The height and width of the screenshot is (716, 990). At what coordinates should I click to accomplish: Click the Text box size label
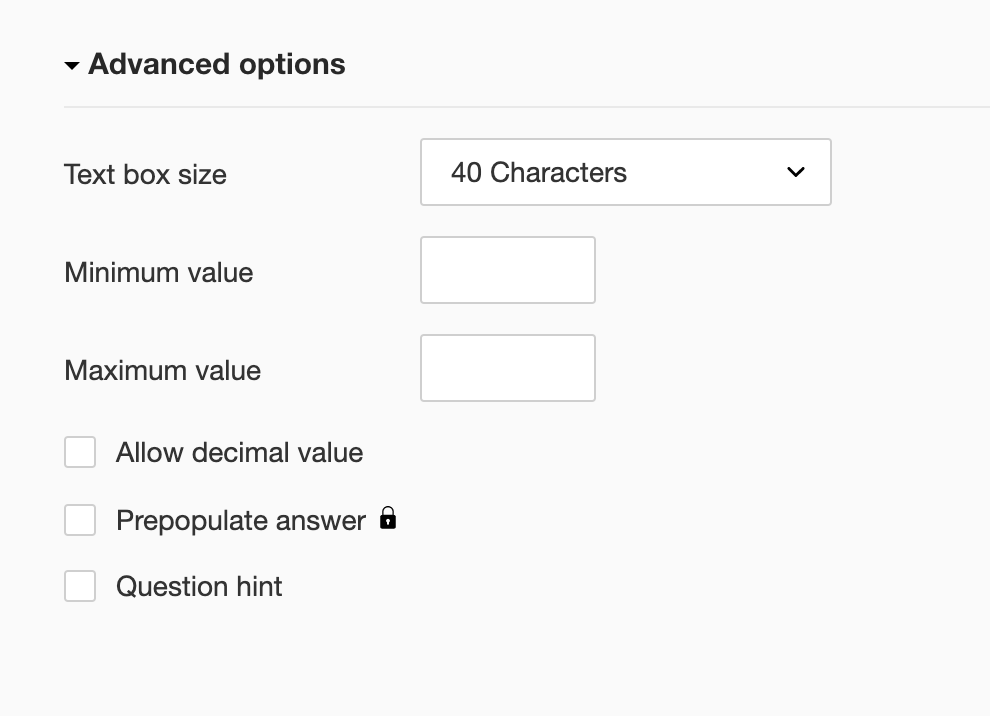145,174
